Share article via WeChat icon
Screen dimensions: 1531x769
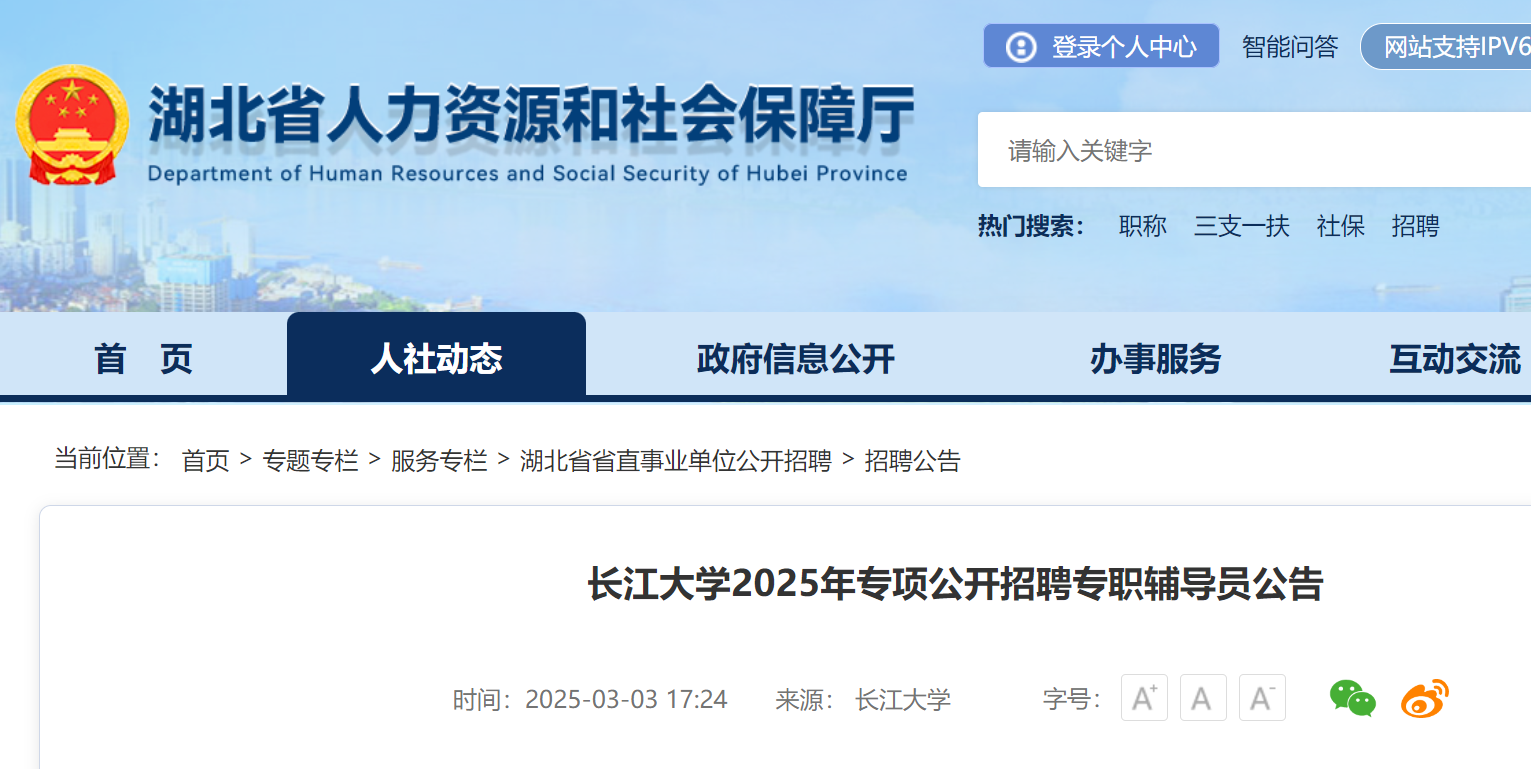(1352, 698)
